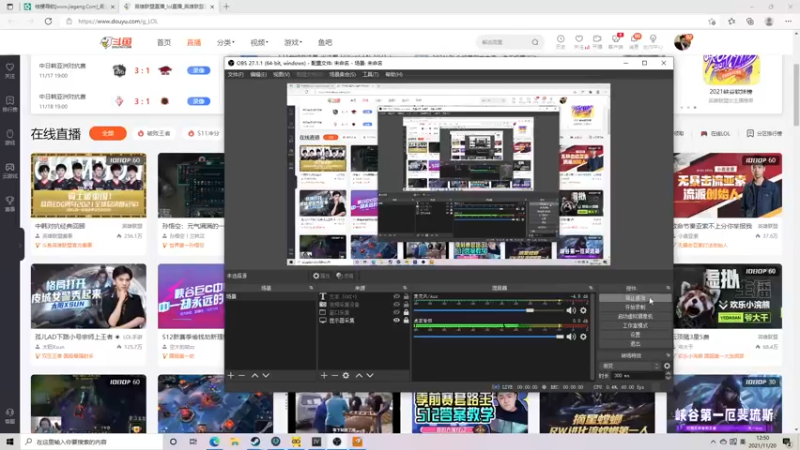Toggle visibility of the text source
This screenshot has width=800, height=450.
point(396,296)
